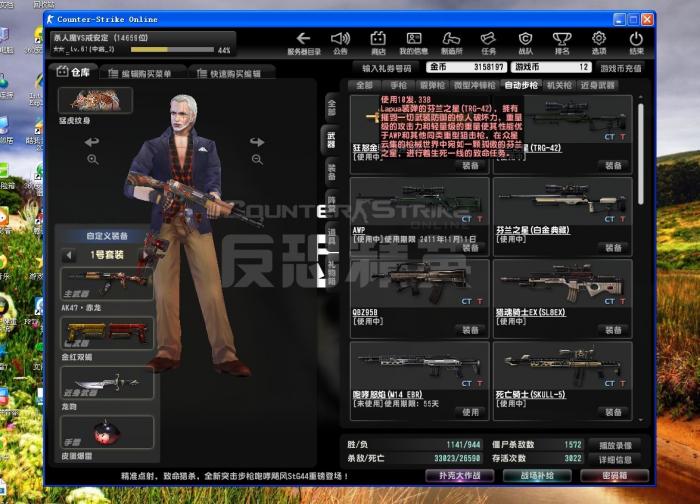Filter weapons by 全部 in top row
This screenshot has width=700, height=504.
[364, 85]
